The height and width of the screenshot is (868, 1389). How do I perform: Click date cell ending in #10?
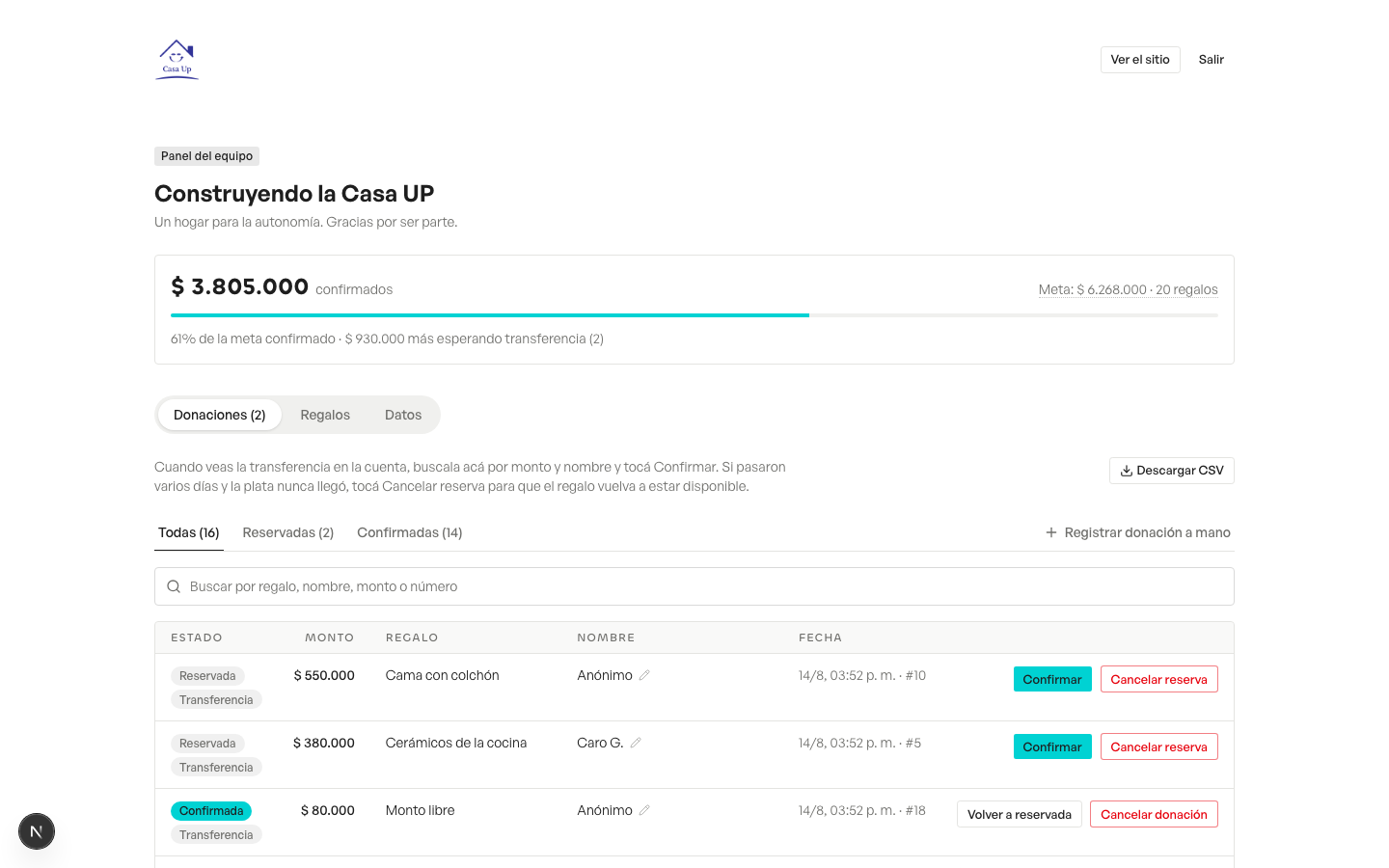[862, 675]
